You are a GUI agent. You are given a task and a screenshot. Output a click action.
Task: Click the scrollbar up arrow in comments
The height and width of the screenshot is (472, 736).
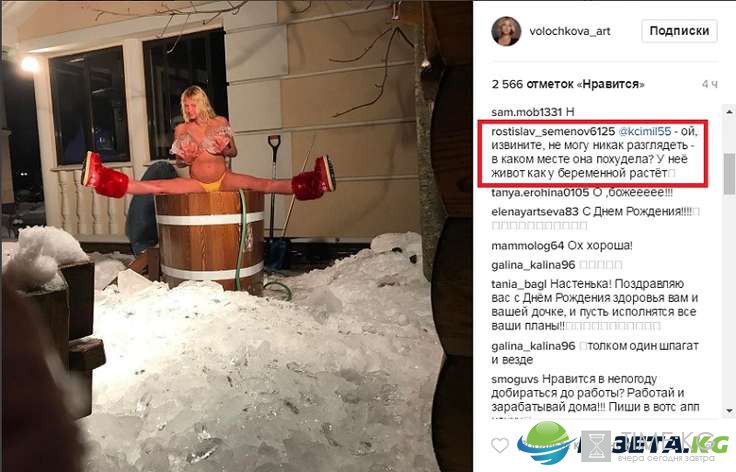[x=729, y=112]
